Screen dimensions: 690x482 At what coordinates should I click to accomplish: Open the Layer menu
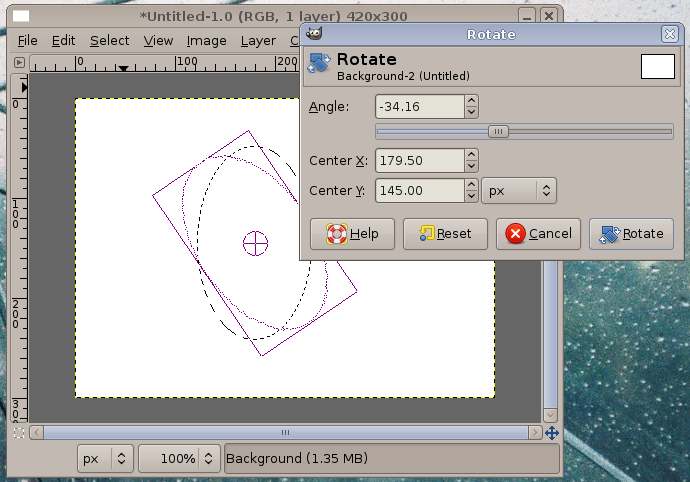pos(258,40)
